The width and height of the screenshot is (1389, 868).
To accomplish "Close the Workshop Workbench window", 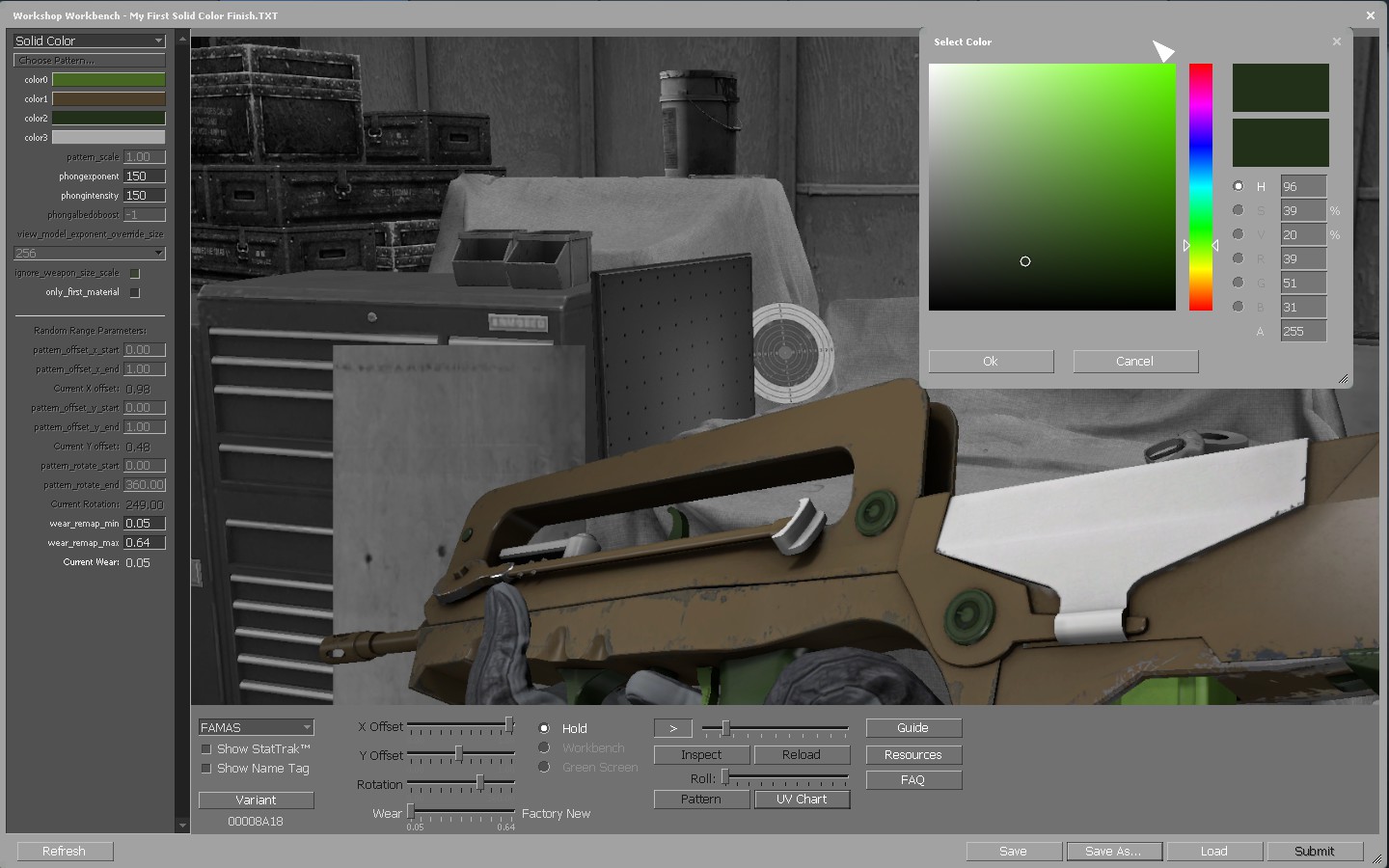I will click(1371, 15).
